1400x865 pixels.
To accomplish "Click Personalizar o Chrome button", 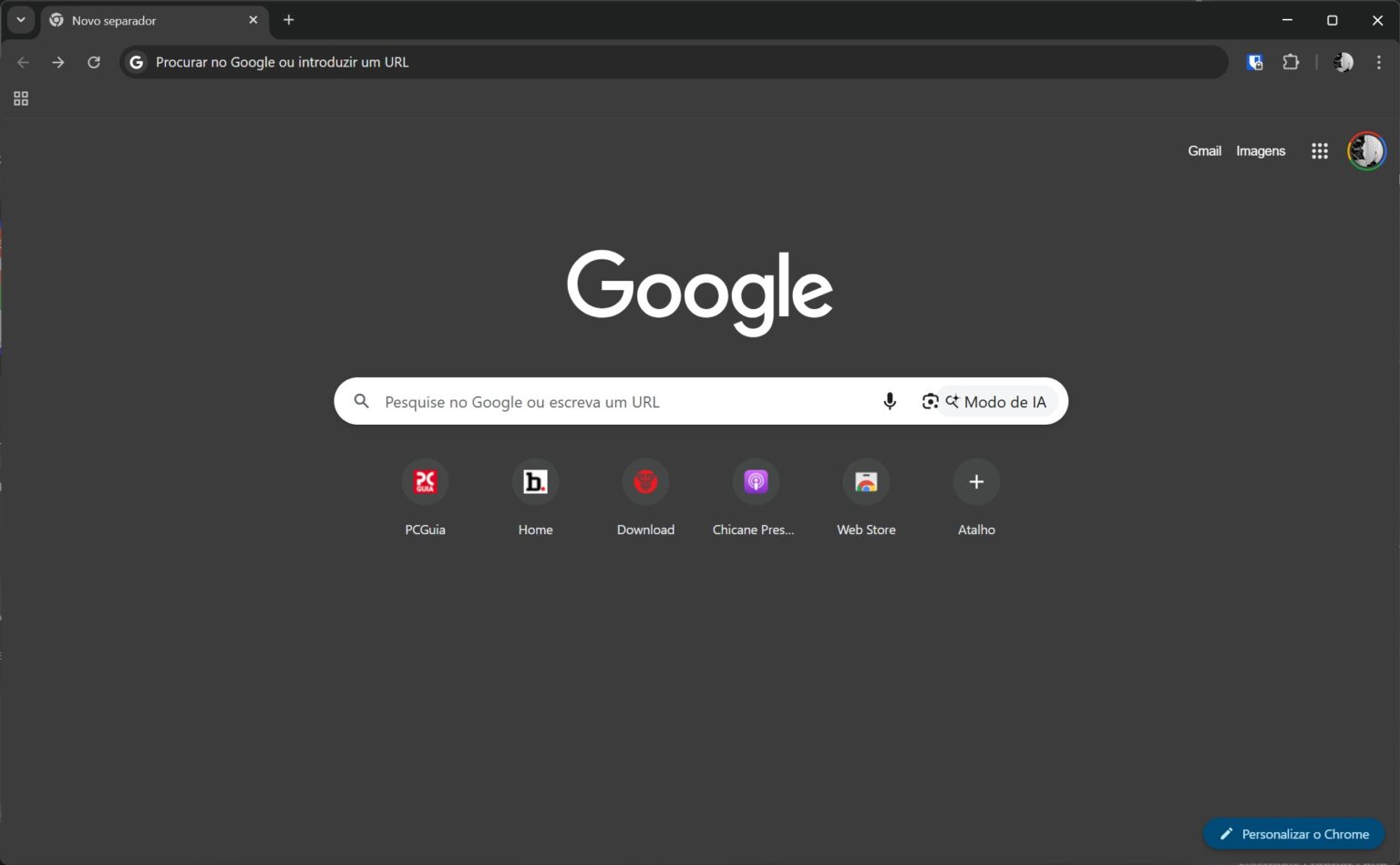I will coord(1294,834).
